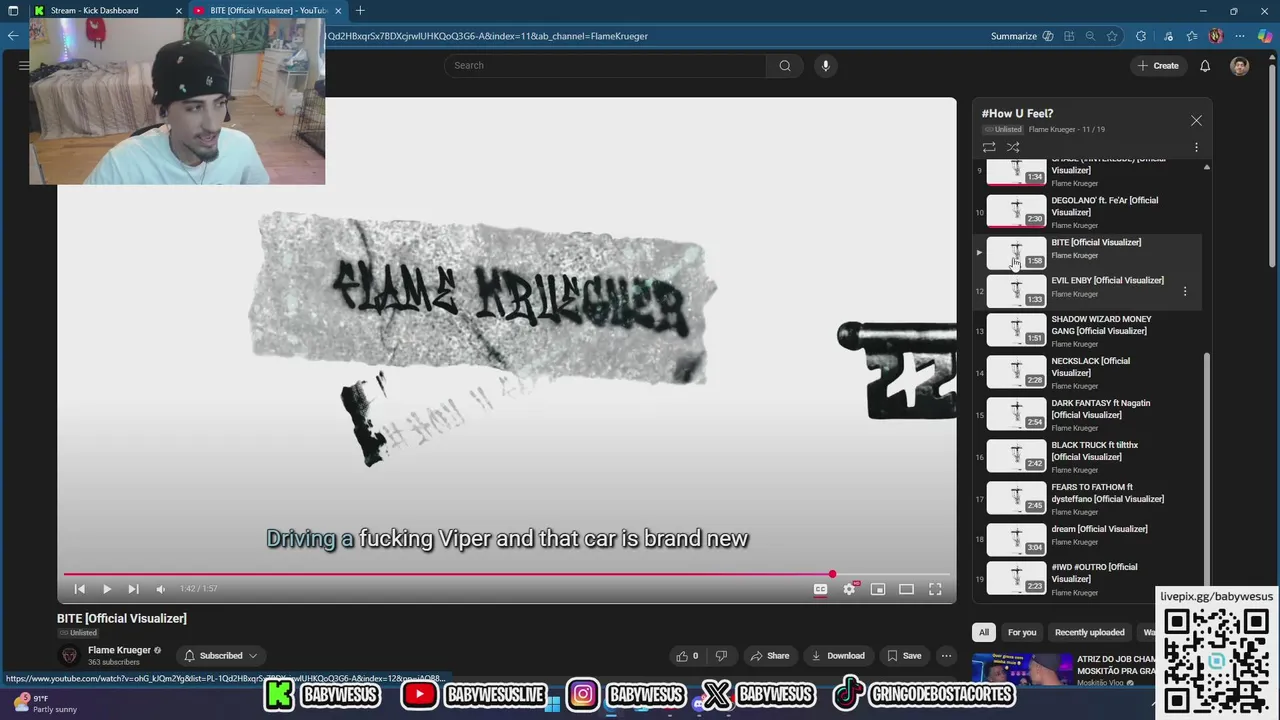Skip to previous video in player
1280x720 pixels.
80,589
